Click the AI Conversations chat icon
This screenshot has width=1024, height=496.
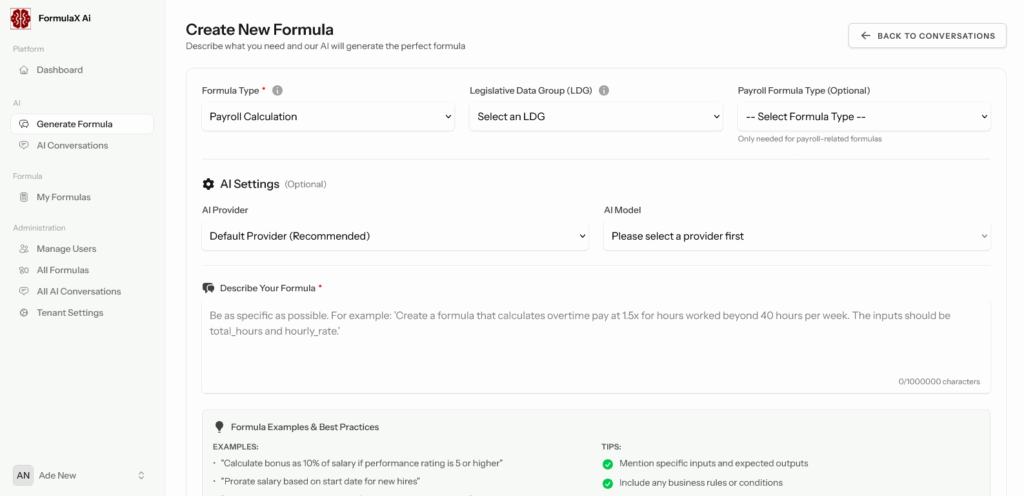pyautogui.click(x=24, y=146)
